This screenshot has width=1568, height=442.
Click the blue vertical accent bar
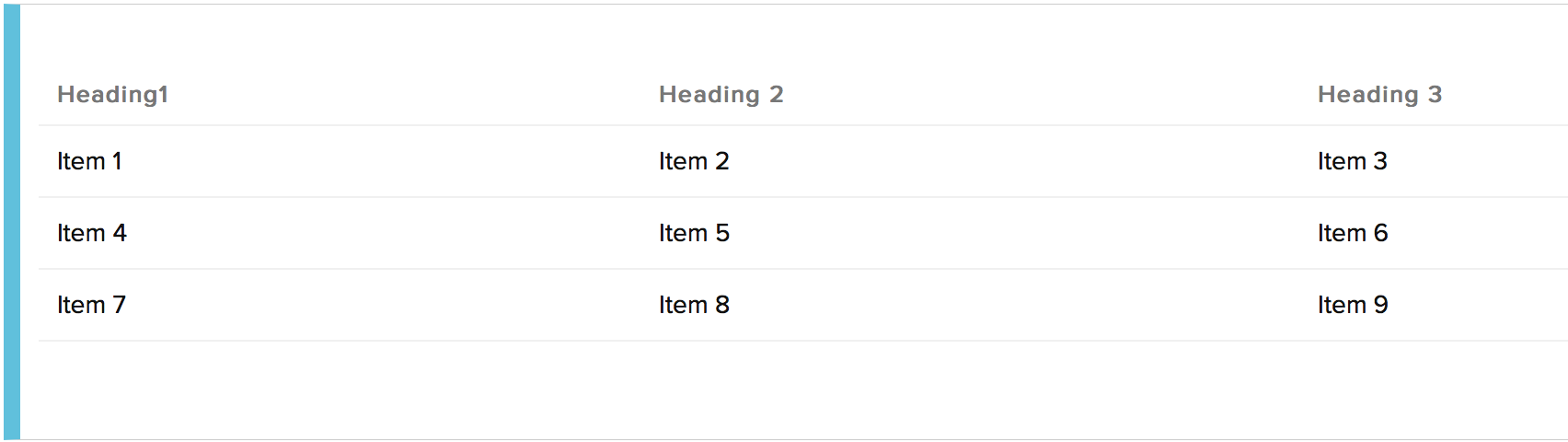pos(11,221)
